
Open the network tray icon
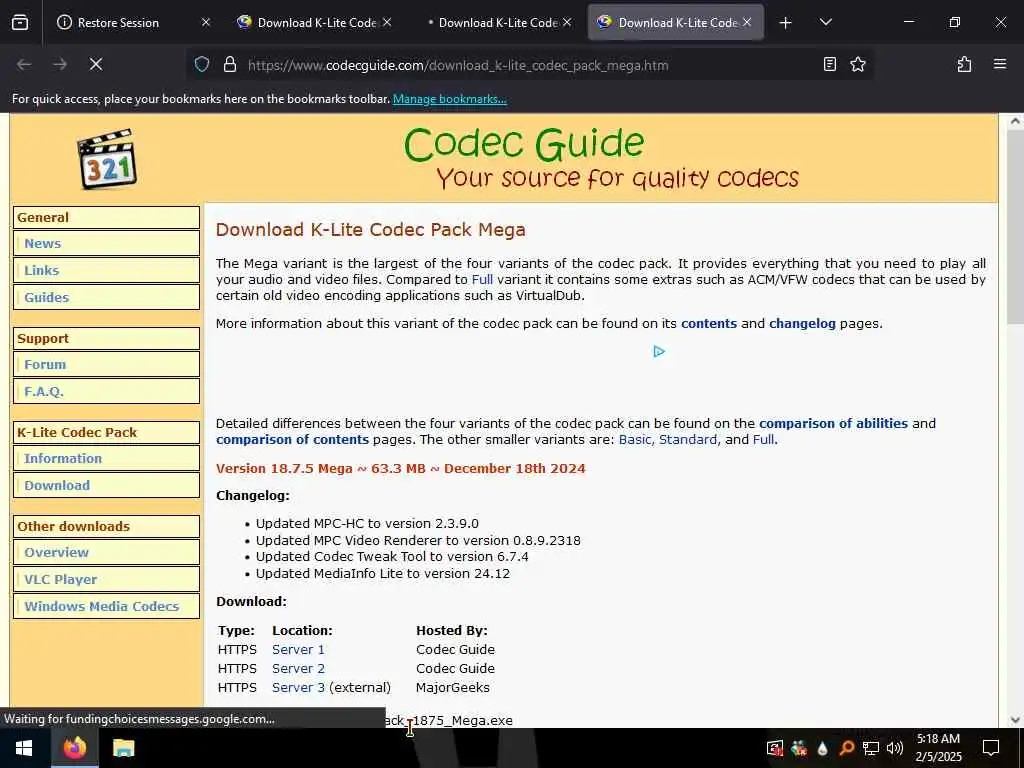pyautogui.click(x=871, y=748)
